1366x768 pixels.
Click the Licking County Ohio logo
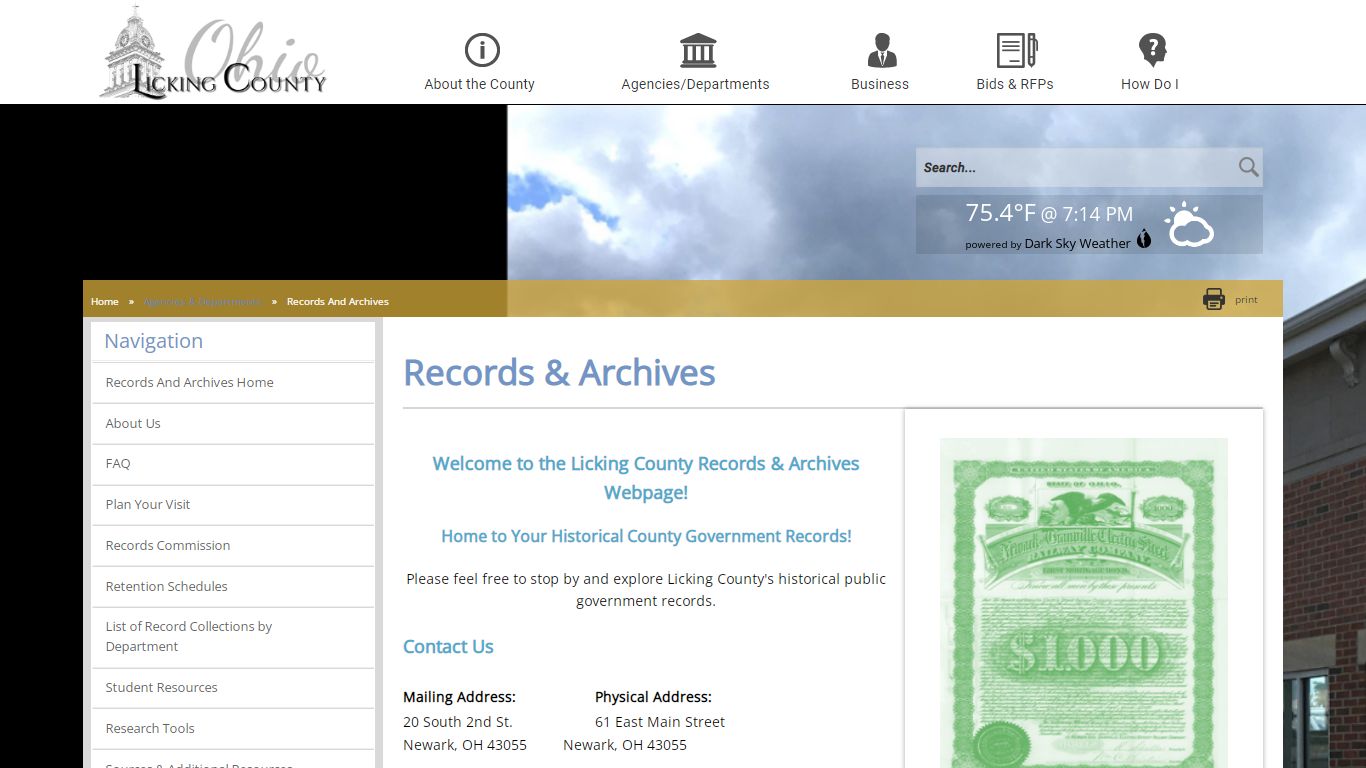pyautogui.click(x=213, y=52)
